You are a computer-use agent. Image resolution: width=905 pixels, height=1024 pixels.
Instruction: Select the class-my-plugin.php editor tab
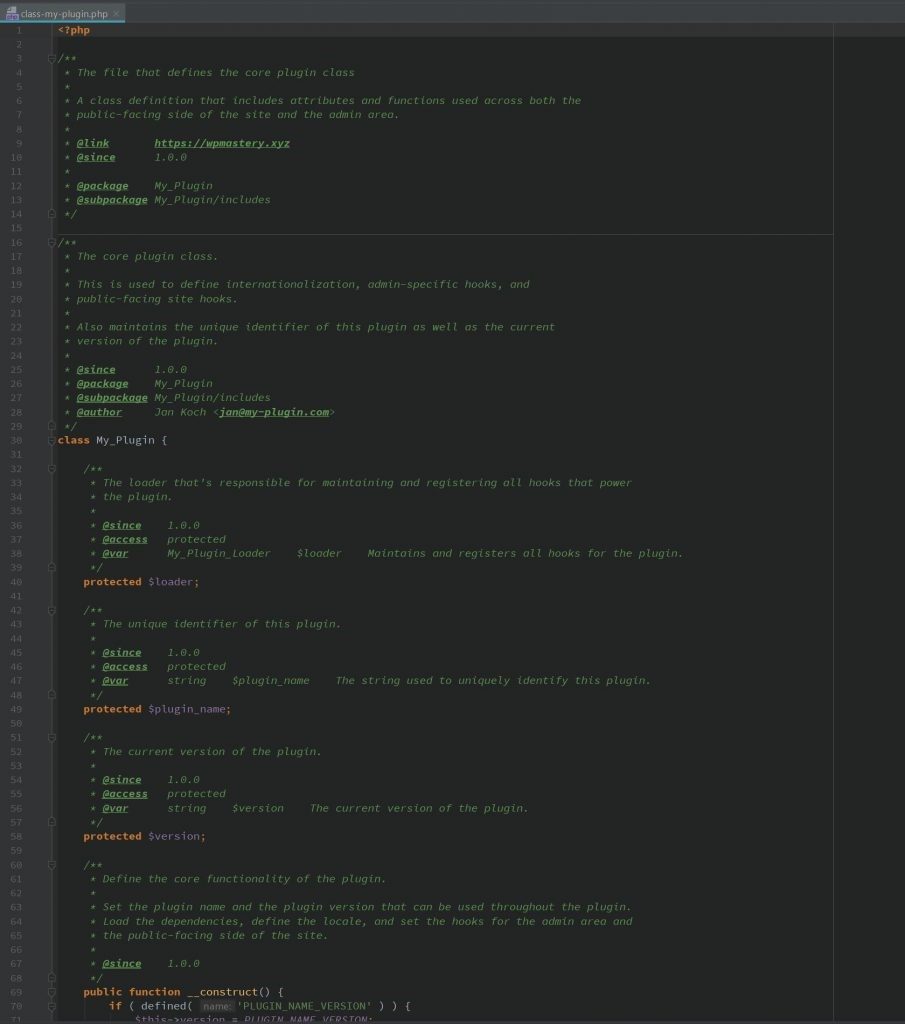coord(63,13)
